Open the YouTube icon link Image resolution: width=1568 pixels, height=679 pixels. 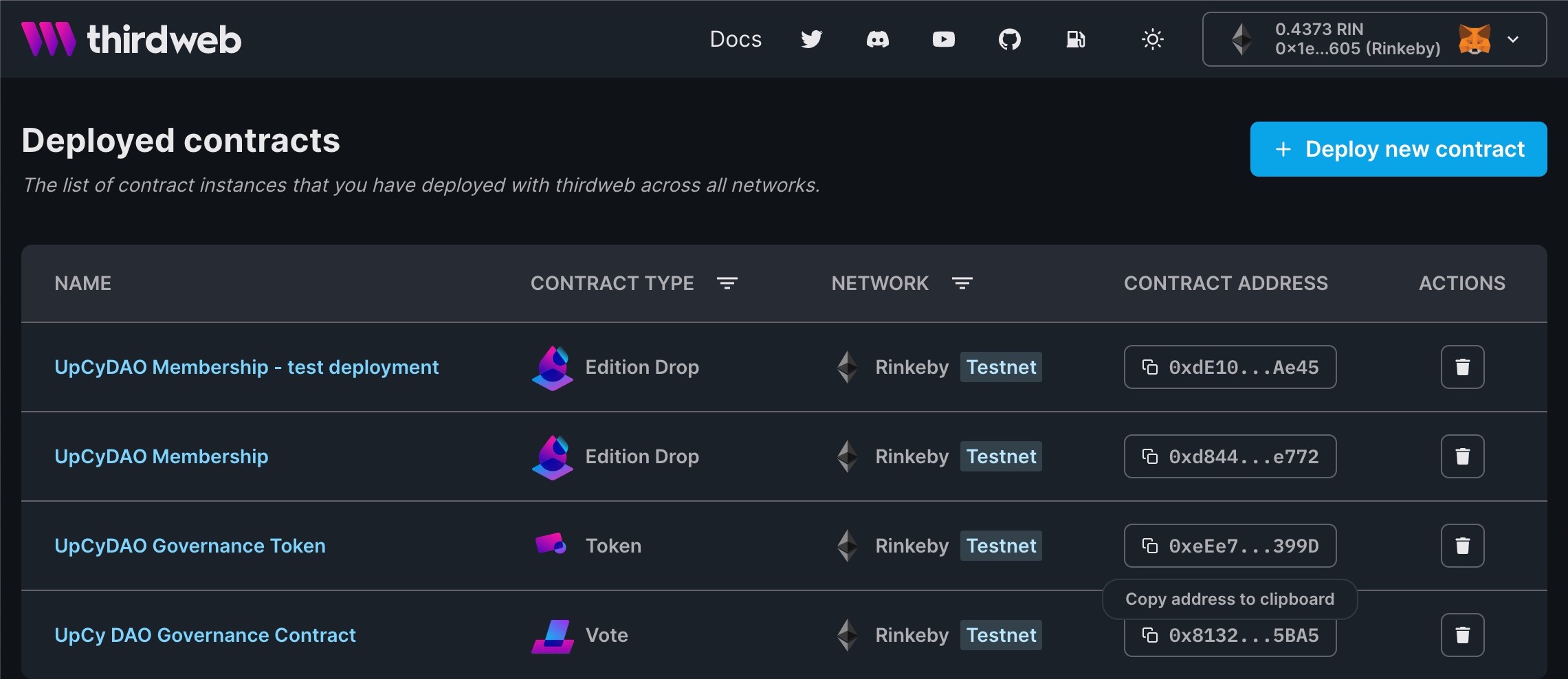[x=943, y=39]
